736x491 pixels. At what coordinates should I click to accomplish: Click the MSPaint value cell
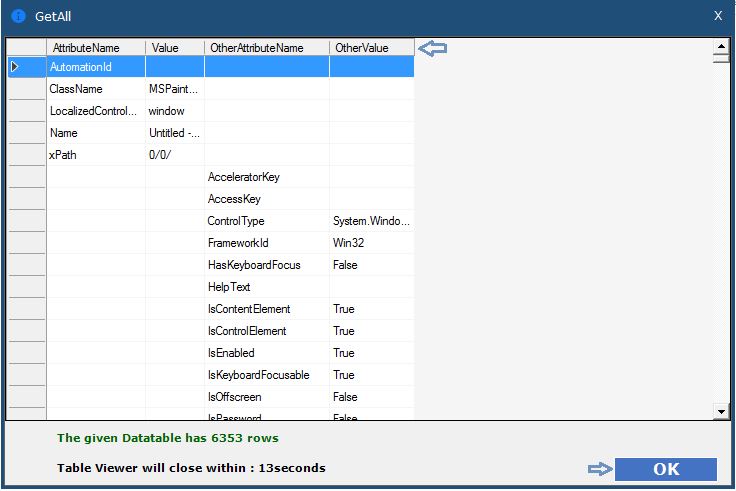tap(174, 89)
